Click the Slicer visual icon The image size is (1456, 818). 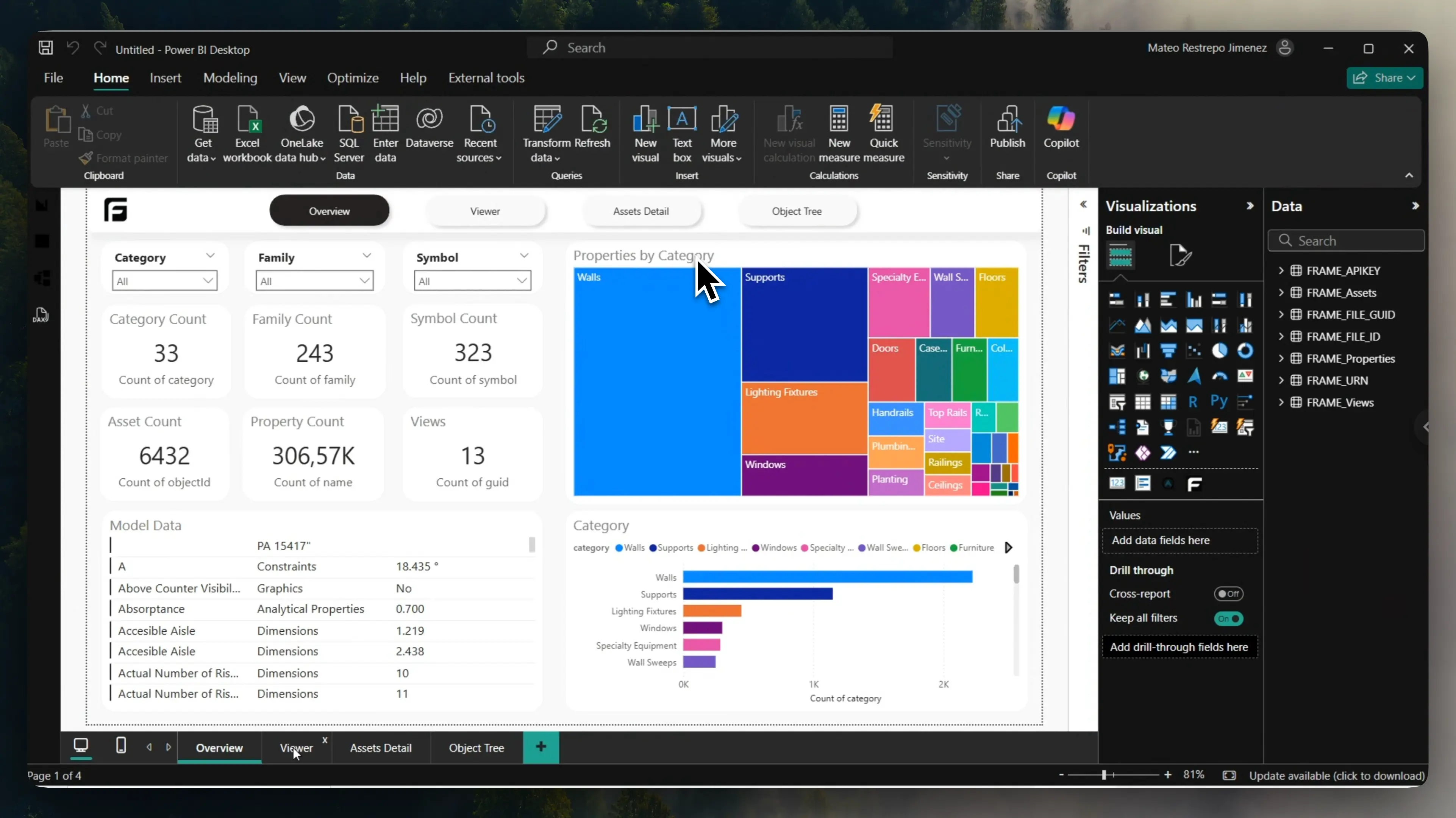(x=1117, y=402)
